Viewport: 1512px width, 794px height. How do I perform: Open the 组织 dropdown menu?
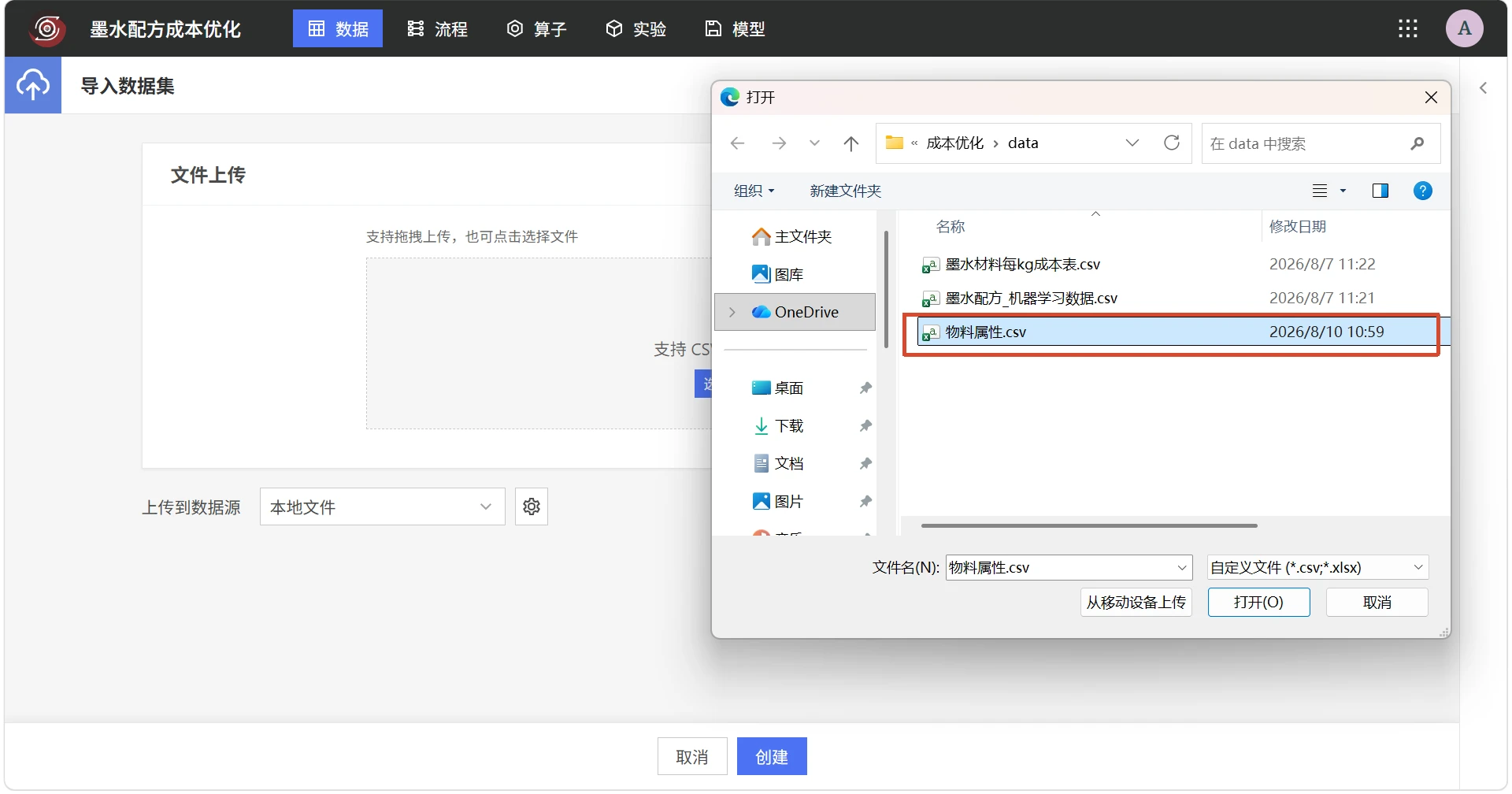(754, 191)
